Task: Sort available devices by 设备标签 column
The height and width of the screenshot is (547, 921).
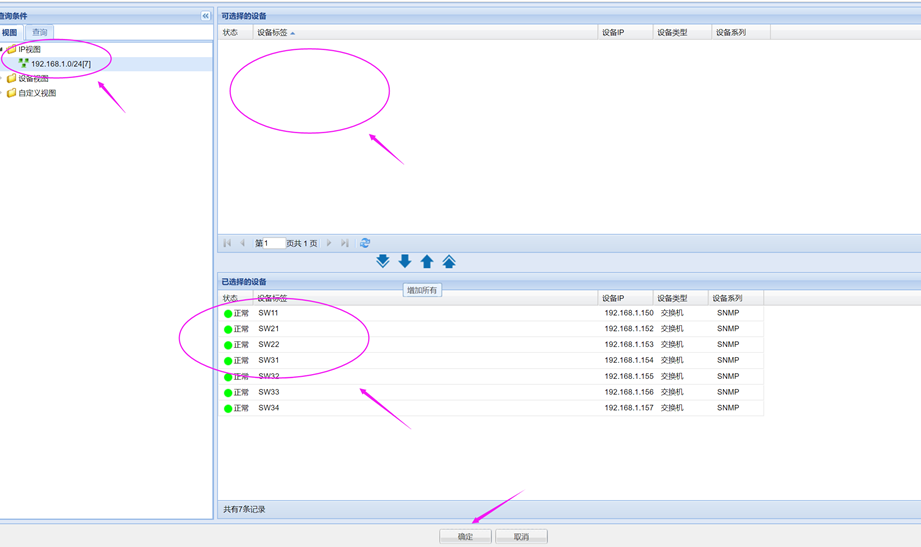Action: point(425,32)
